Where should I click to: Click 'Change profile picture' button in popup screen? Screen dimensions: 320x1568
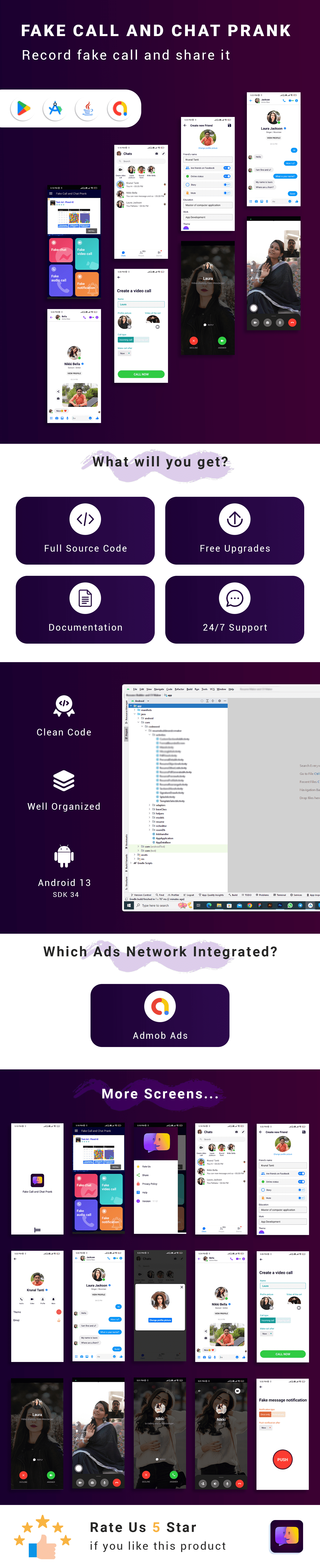pyautogui.click(x=160, y=1320)
